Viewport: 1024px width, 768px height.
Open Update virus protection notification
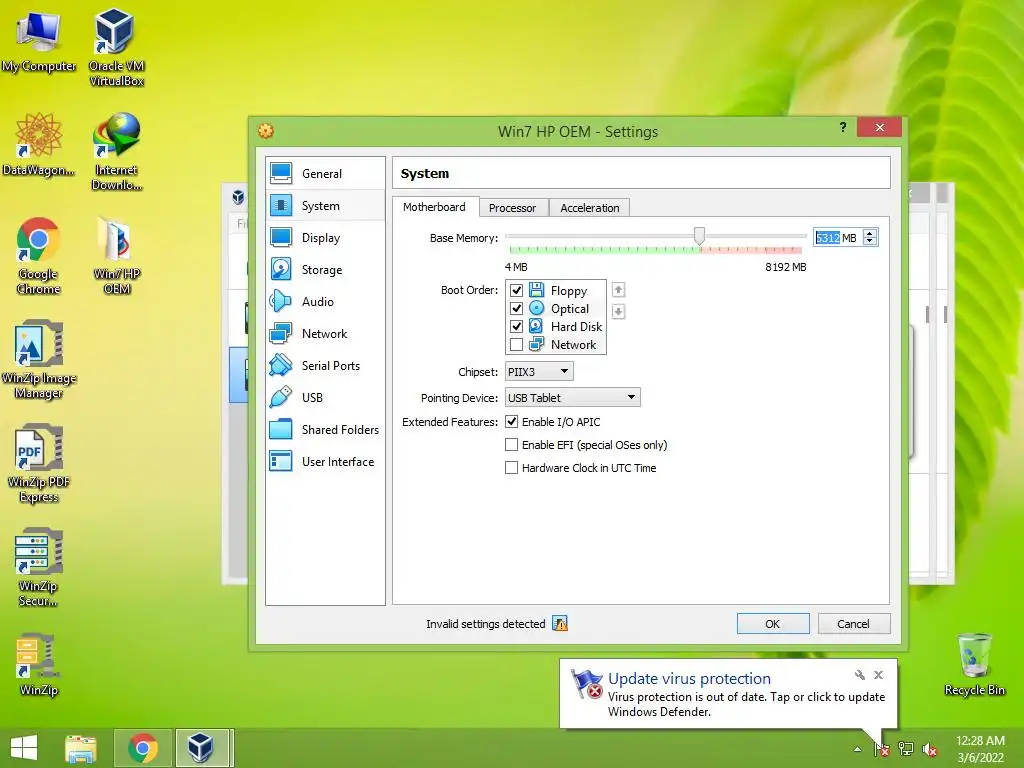coord(728,694)
